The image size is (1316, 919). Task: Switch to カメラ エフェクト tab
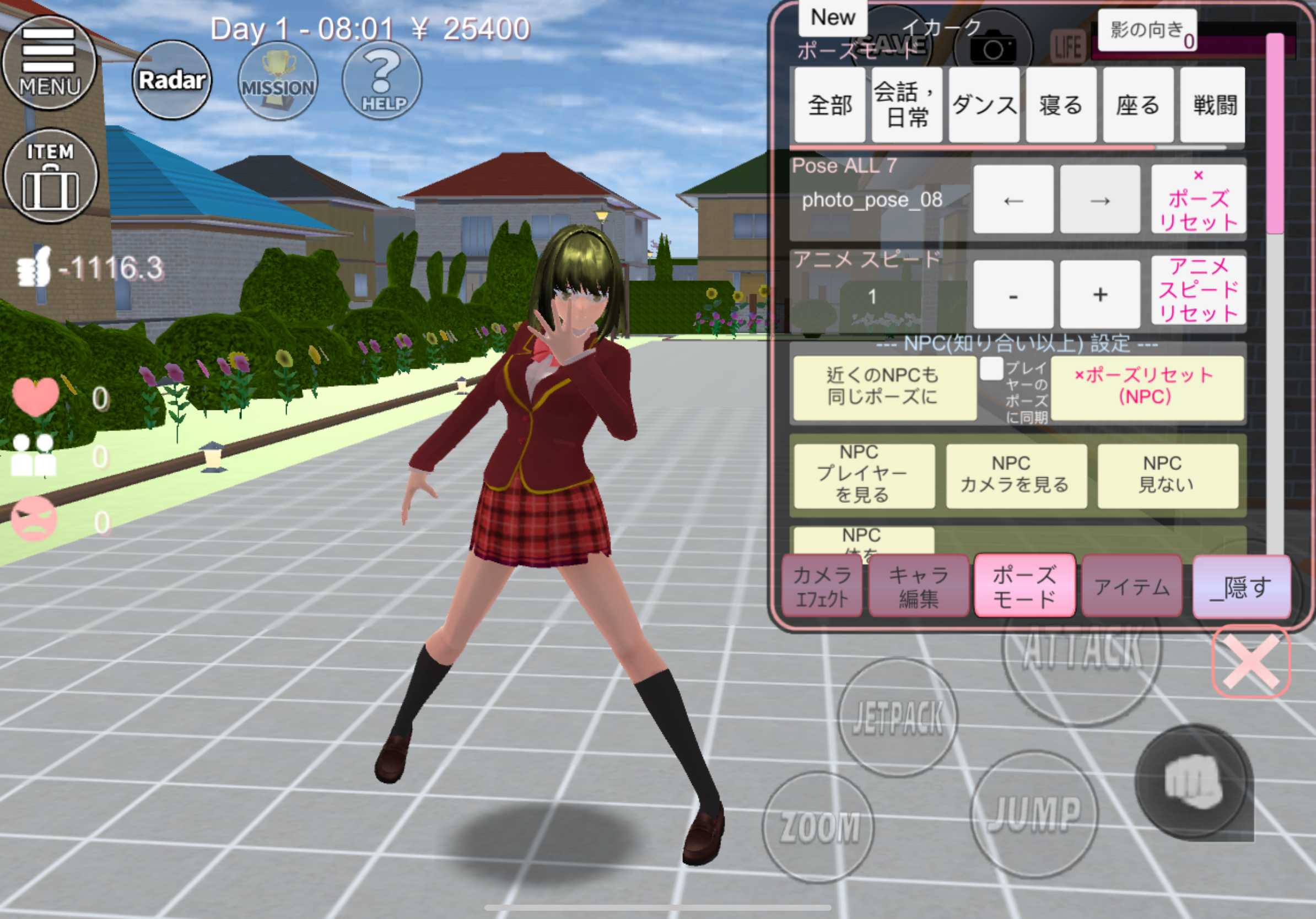821,586
